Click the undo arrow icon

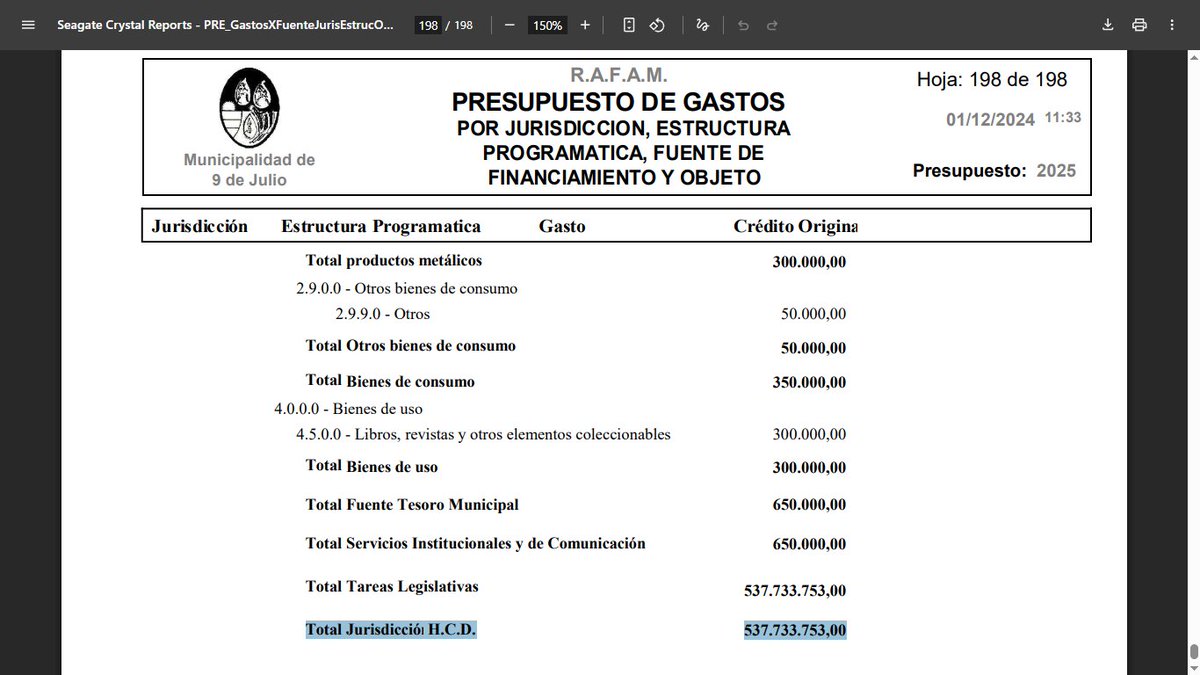(x=743, y=25)
